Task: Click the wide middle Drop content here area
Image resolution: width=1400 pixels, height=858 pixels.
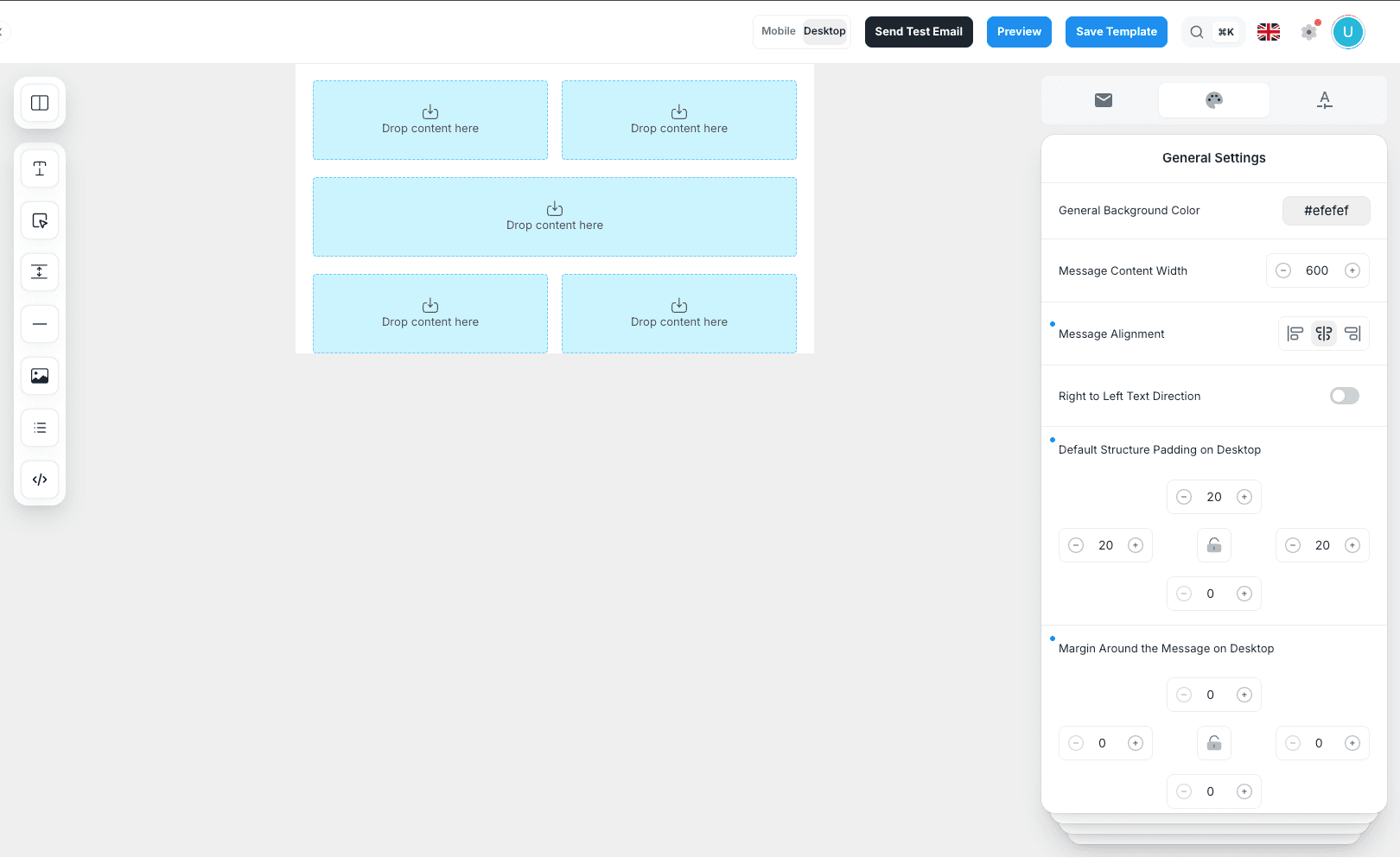Action: (x=555, y=217)
